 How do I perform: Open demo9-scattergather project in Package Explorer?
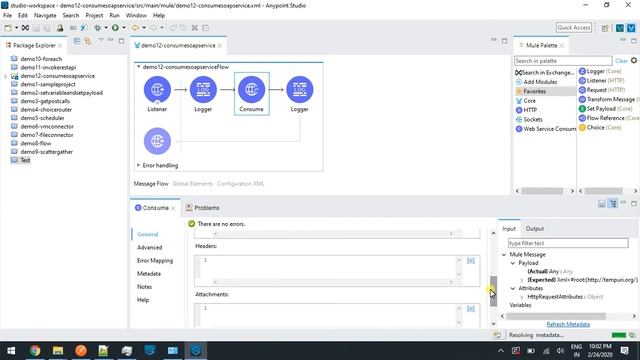pos(47,152)
